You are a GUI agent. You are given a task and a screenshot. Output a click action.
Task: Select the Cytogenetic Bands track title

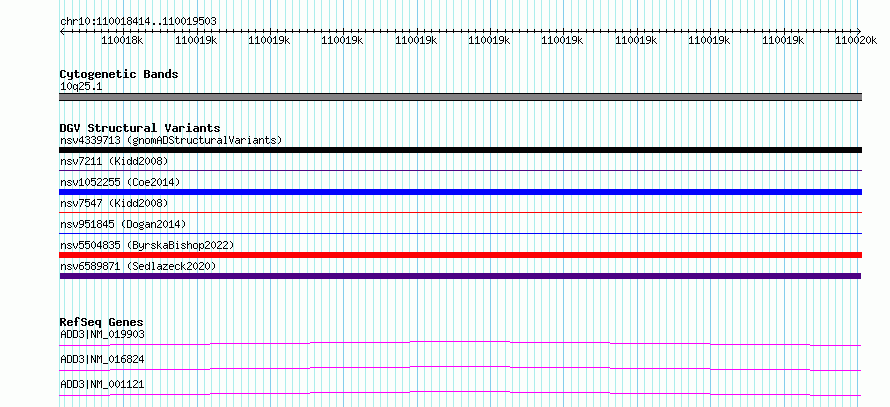[119, 74]
